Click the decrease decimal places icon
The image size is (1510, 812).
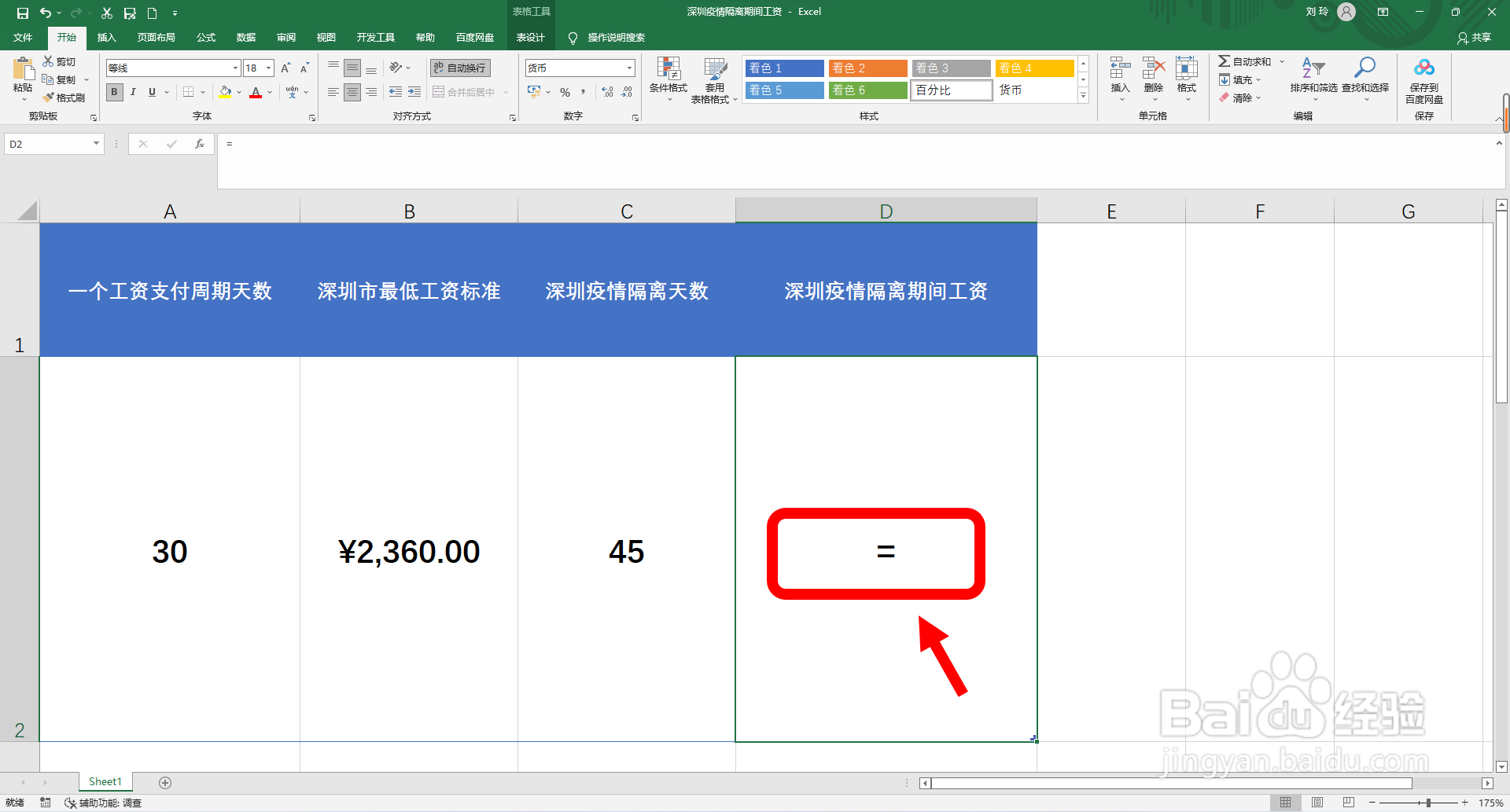point(627,92)
